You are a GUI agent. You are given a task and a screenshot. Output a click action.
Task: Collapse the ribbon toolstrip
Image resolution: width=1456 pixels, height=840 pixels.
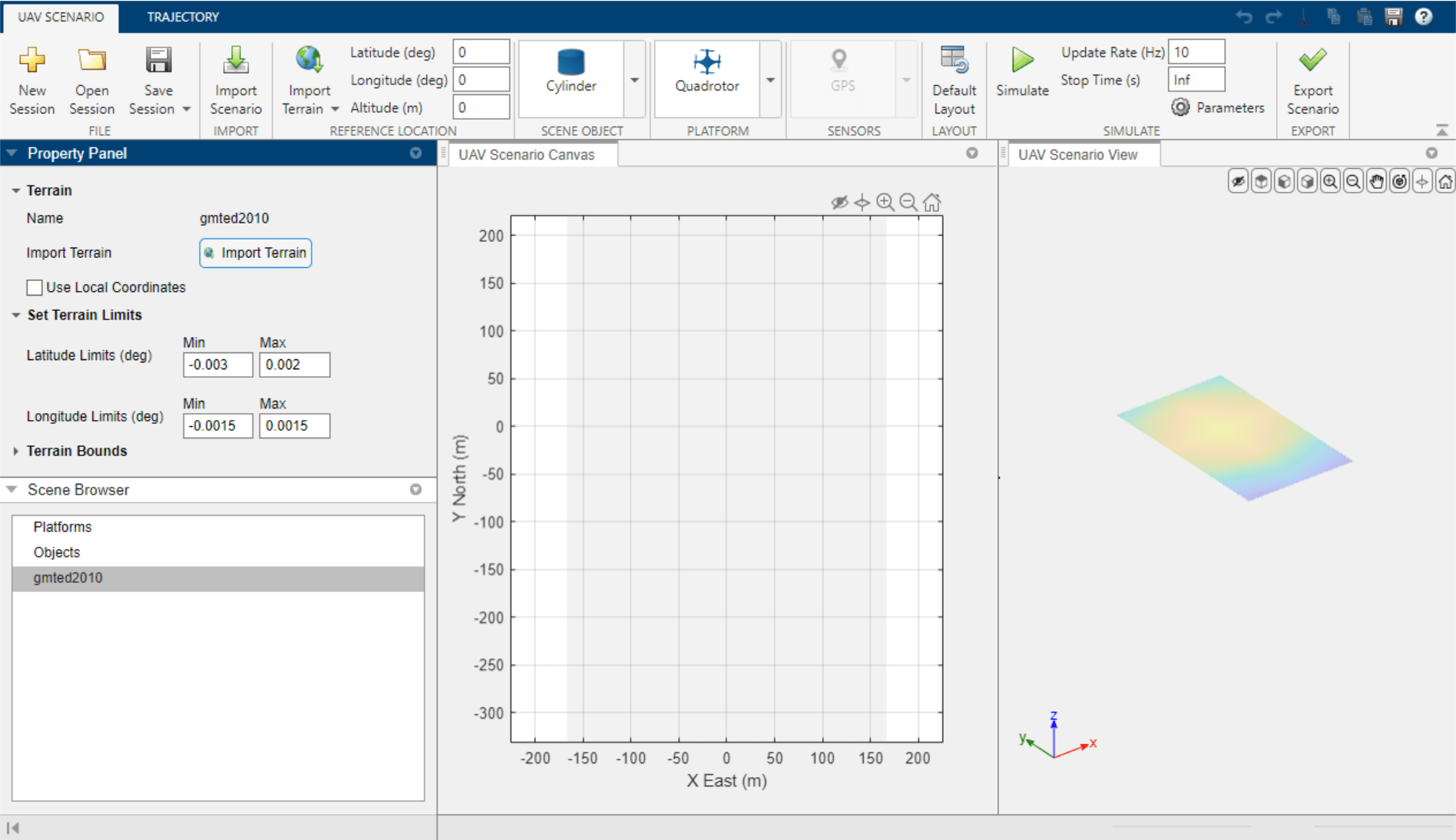[1442, 130]
